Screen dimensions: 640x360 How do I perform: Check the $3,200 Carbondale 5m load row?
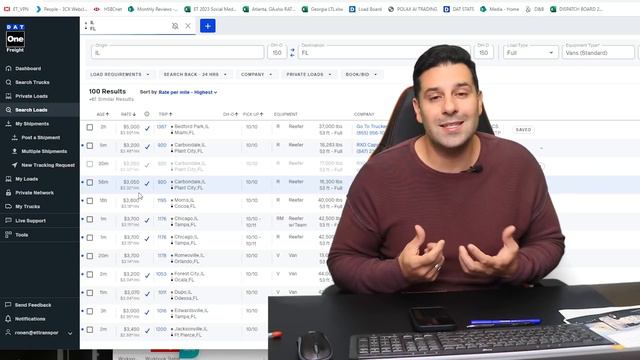click(90, 146)
